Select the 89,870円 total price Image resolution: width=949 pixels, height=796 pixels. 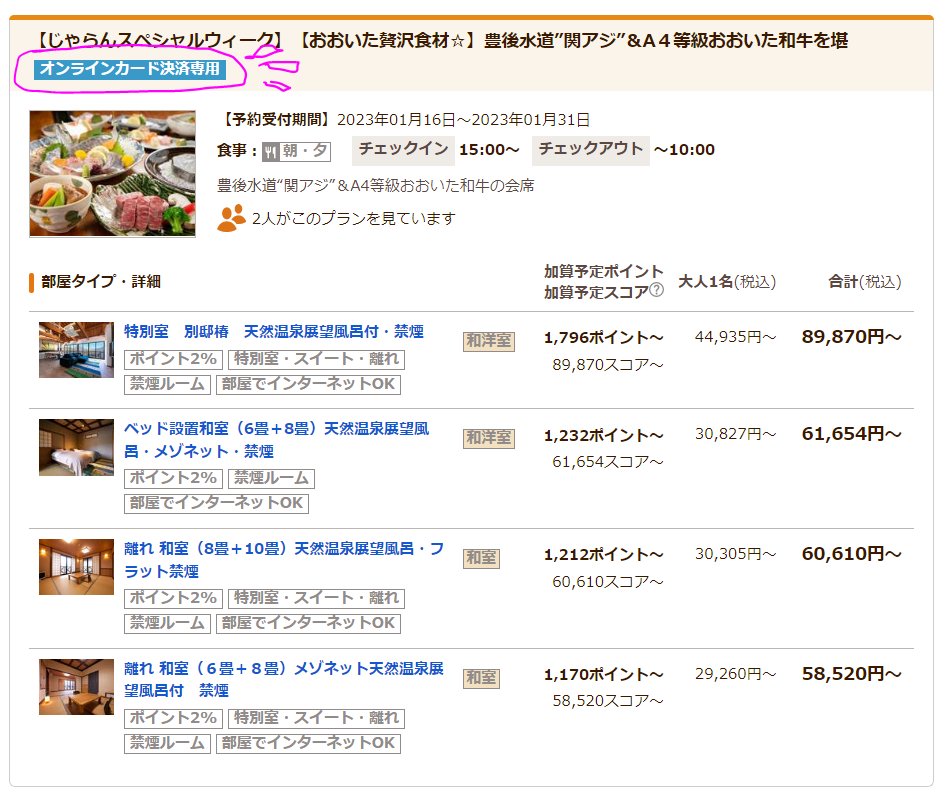852,337
